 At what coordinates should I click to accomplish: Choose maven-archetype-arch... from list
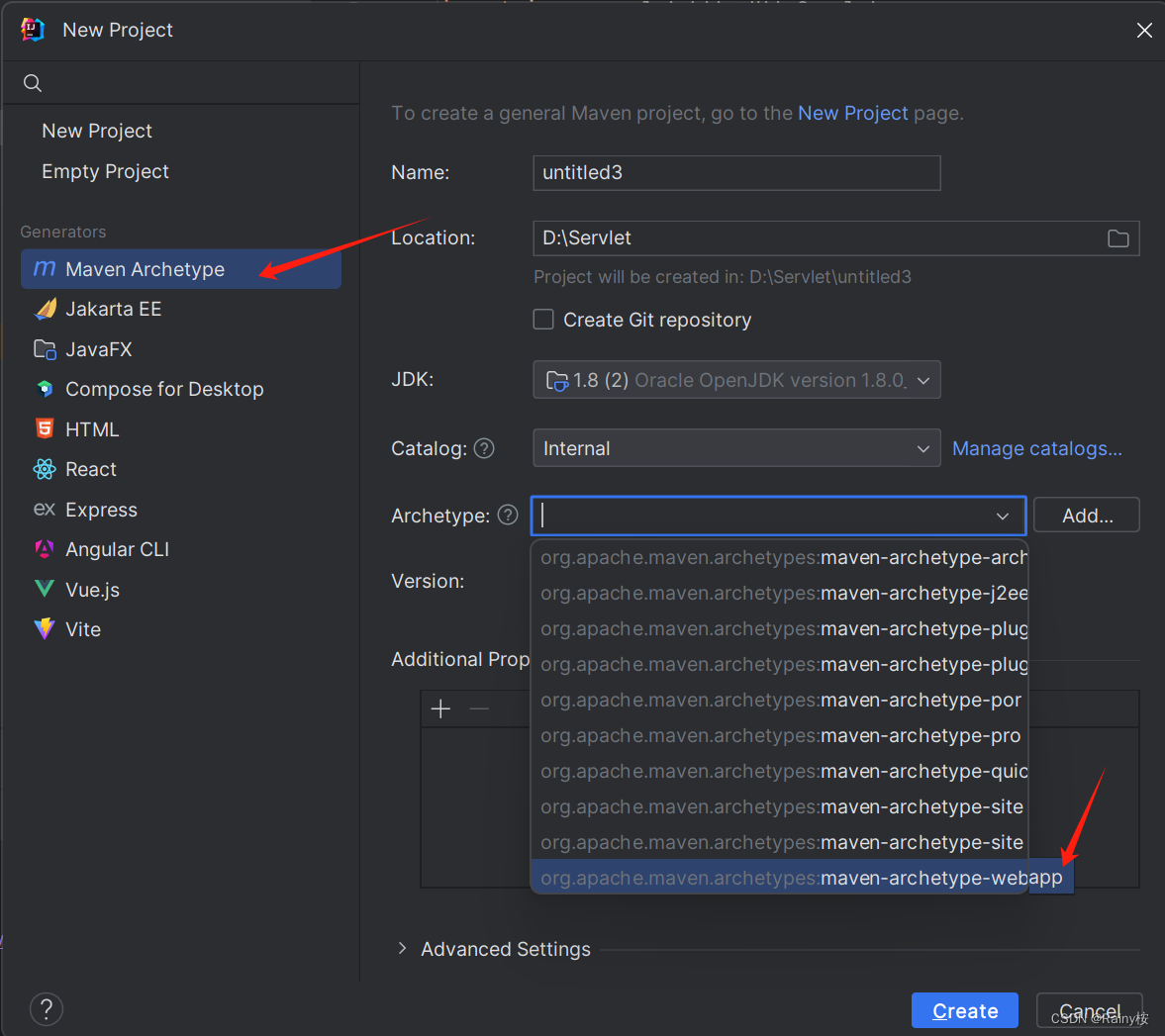click(x=779, y=557)
